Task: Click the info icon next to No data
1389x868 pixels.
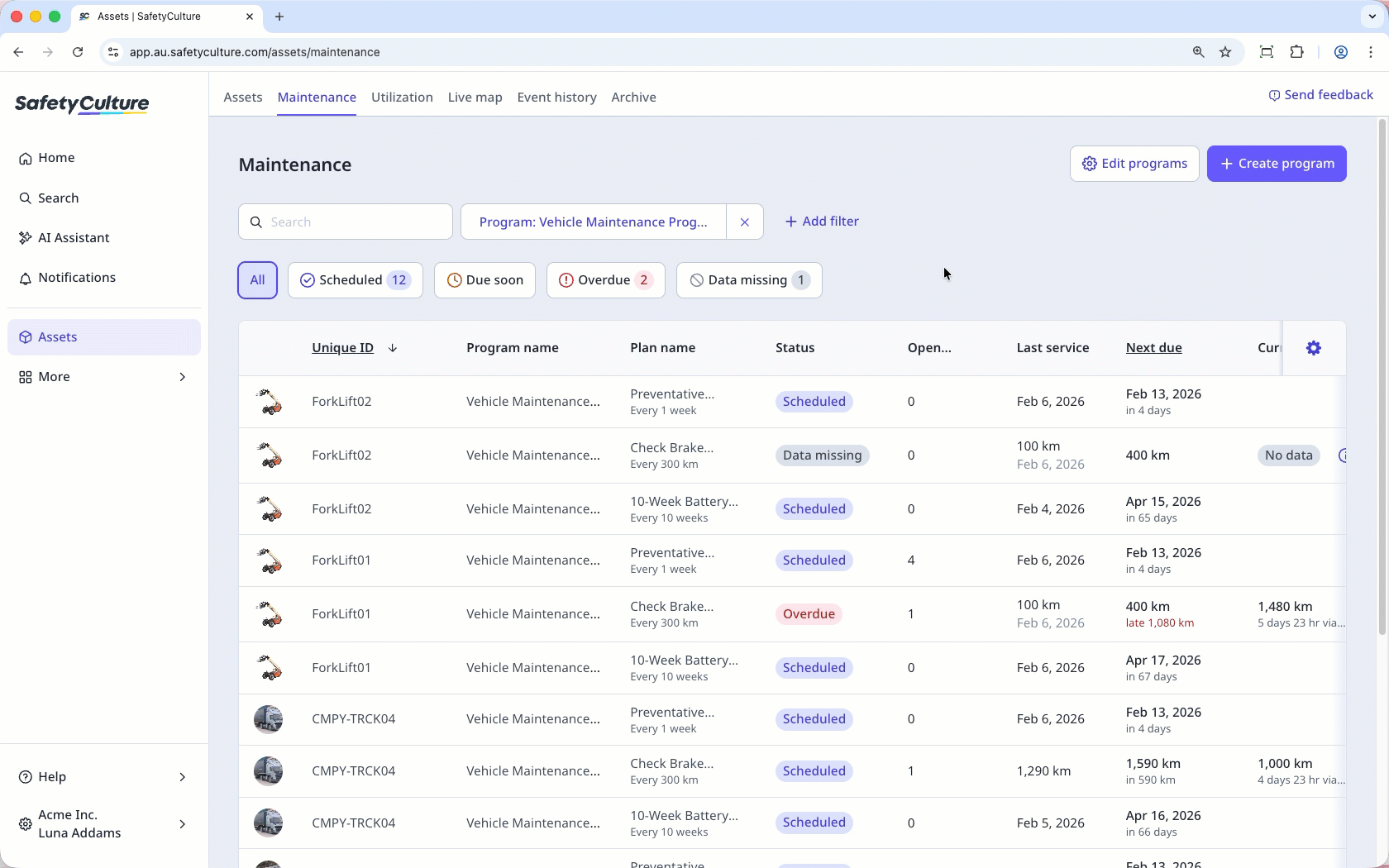Action: click(1343, 455)
